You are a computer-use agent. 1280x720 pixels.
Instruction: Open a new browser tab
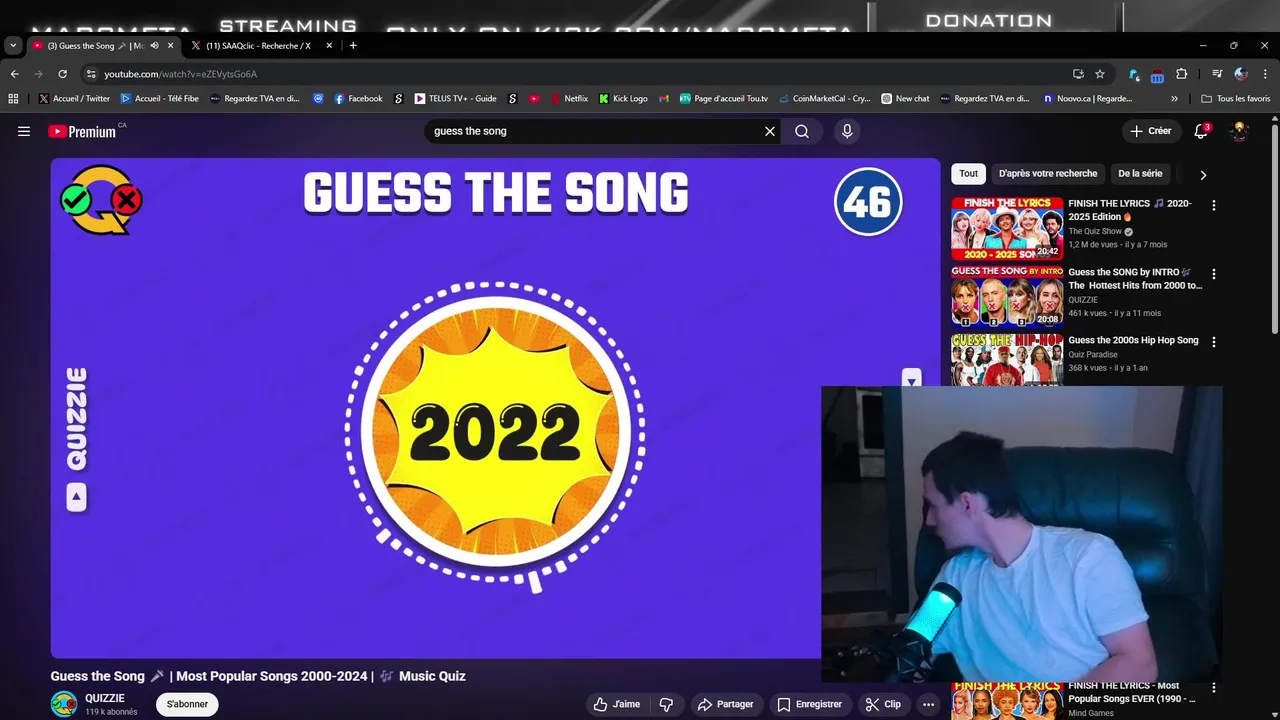(x=353, y=45)
